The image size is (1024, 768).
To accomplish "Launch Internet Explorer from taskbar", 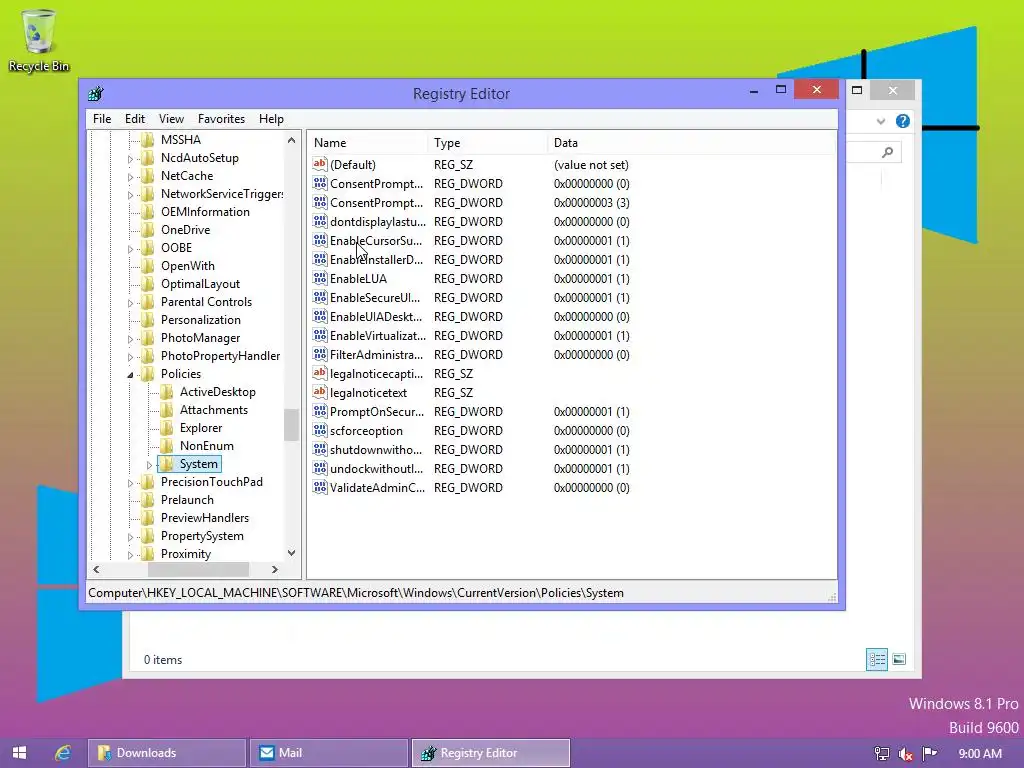I will click(63, 752).
